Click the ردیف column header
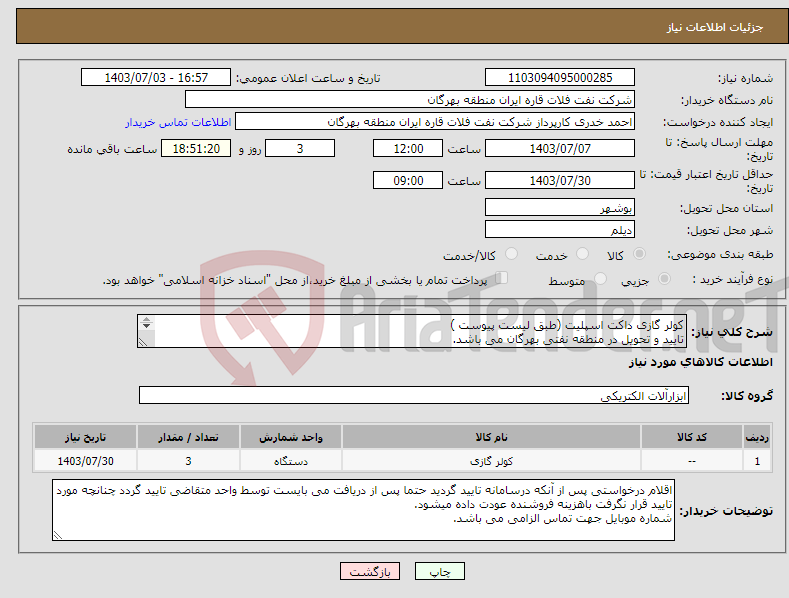The height and width of the screenshot is (598, 789). pyautogui.click(x=757, y=437)
